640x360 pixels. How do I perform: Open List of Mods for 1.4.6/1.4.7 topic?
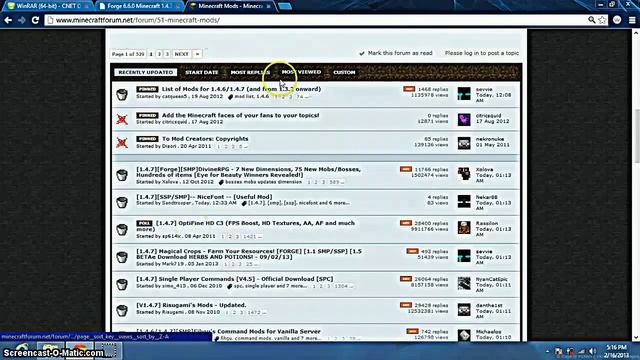[241, 89]
